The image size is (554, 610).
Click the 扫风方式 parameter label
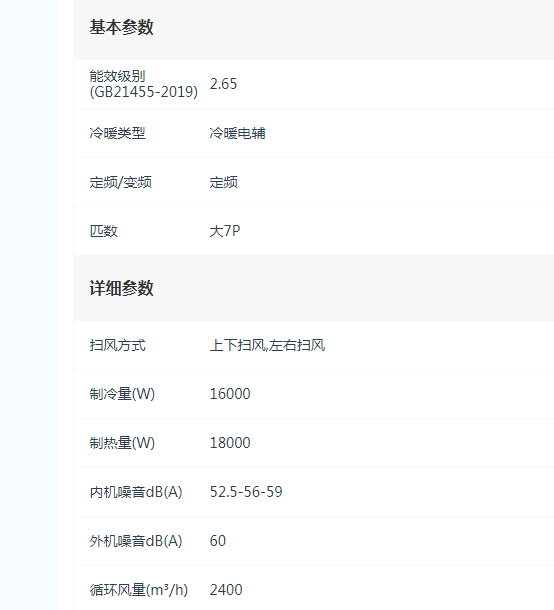(117, 345)
